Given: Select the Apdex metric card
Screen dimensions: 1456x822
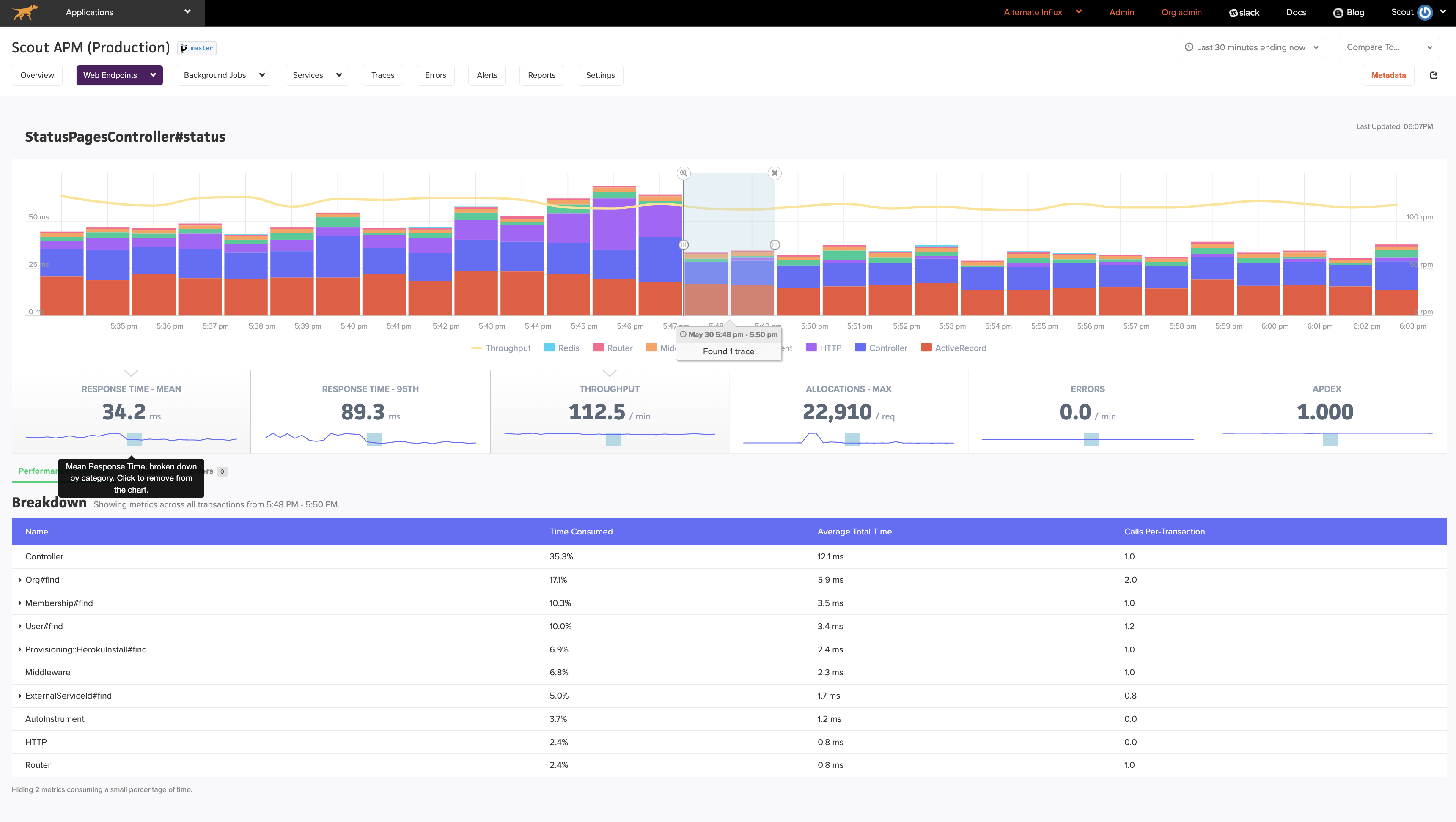Looking at the screenshot, I should tap(1327, 412).
